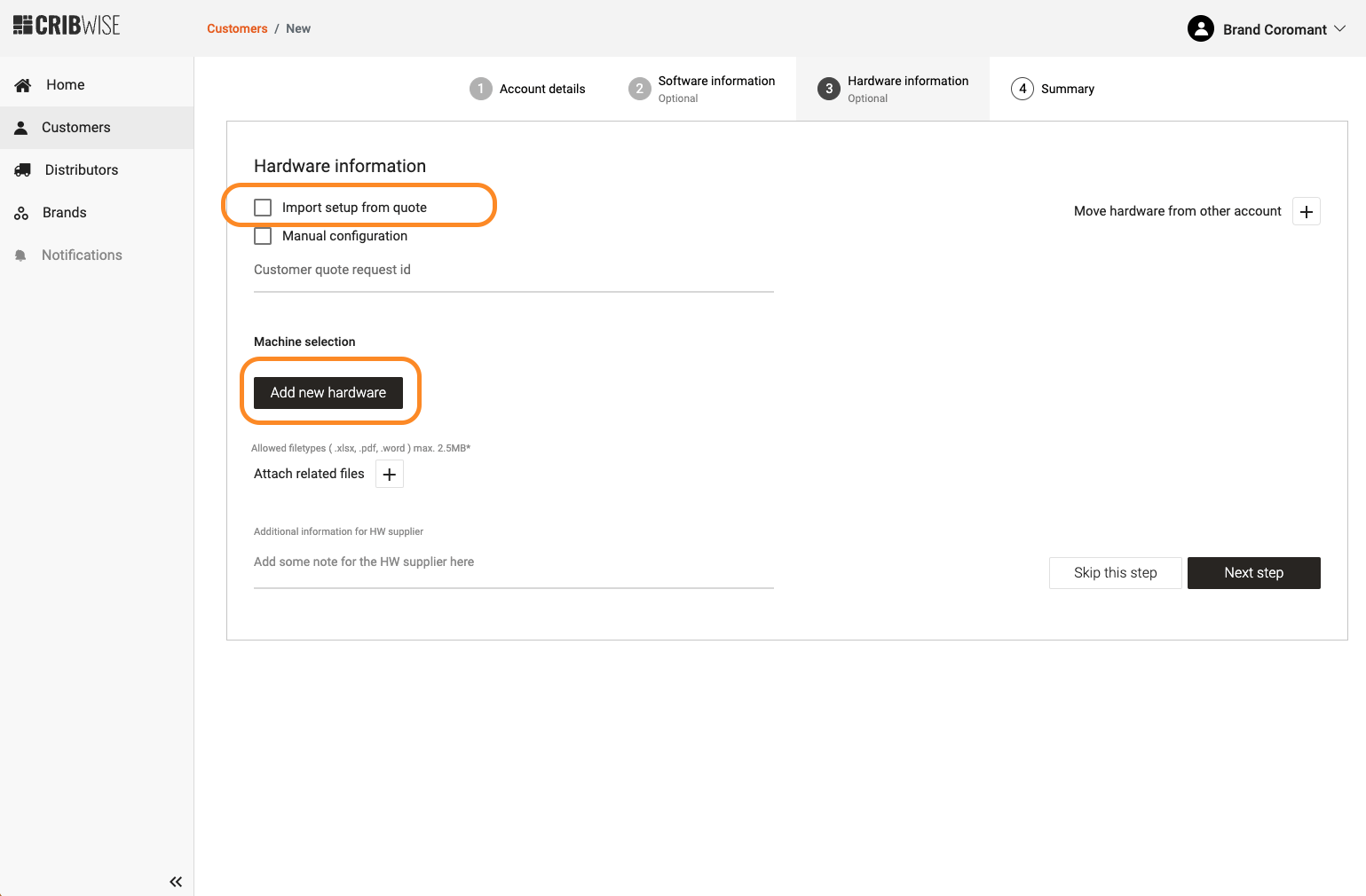This screenshot has height=896, width=1366.
Task: Jump to the Summary step
Action: click(1053, 89)
